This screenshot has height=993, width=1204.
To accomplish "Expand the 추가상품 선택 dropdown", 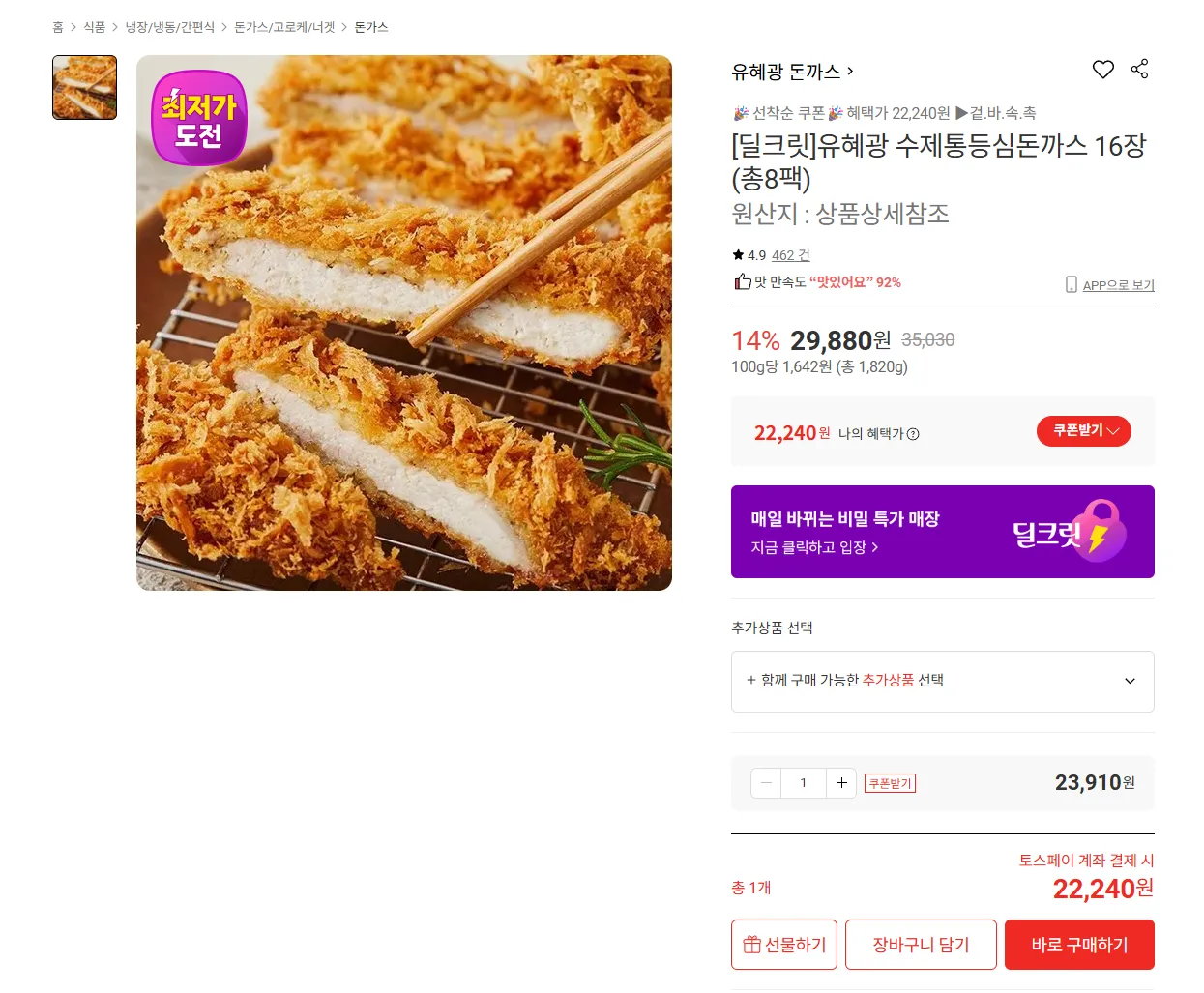I will pyautogui.click(x=942, y=682).
